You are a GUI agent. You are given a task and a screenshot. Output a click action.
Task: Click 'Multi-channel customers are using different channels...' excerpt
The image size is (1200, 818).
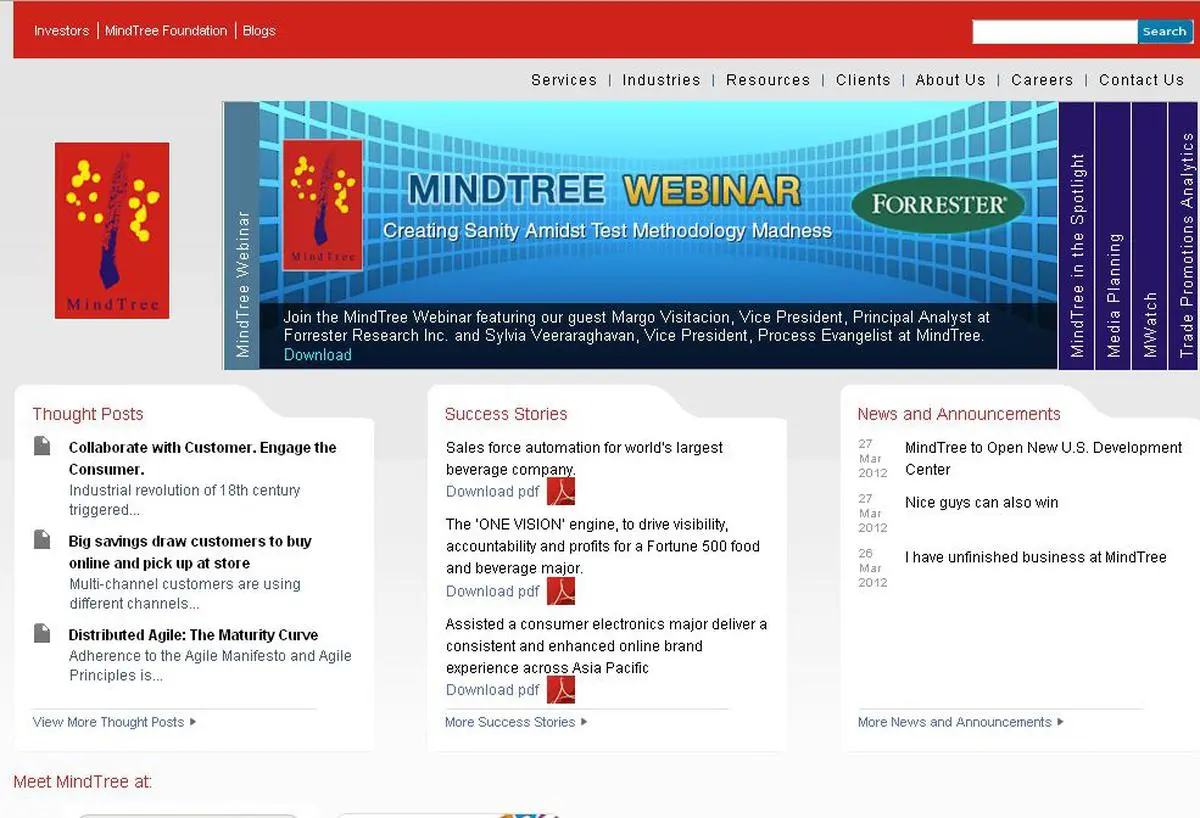tap(185, 594)
